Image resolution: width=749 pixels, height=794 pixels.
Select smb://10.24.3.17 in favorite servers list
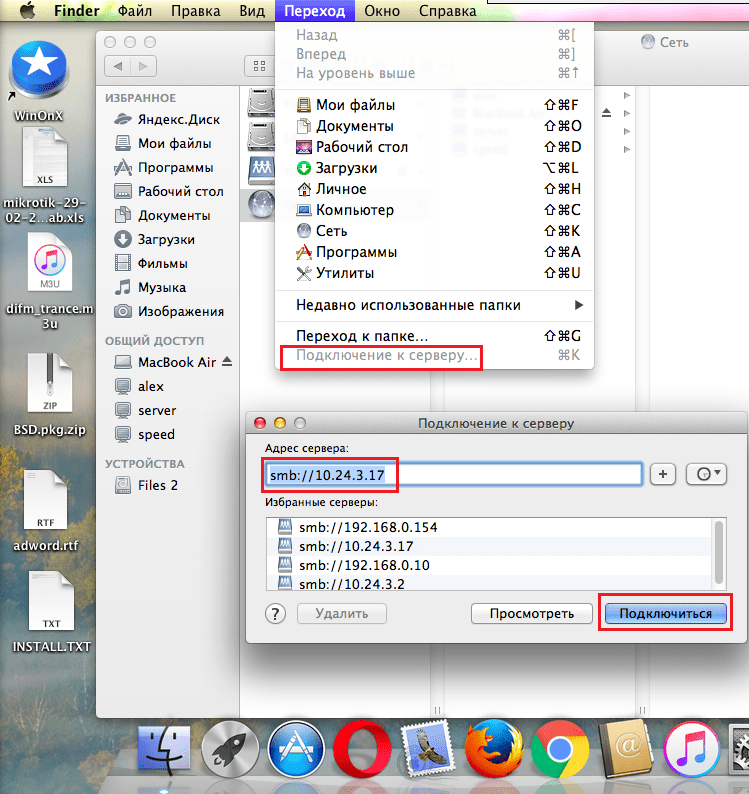click(x=489, y=546)
